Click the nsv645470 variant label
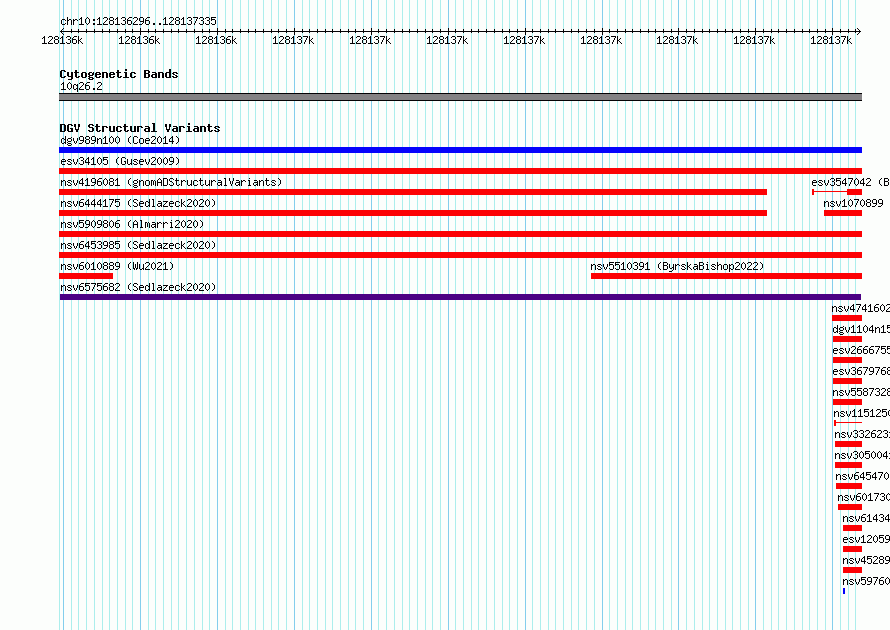This screenshot has height=630, width=890. tap(863, 476)
